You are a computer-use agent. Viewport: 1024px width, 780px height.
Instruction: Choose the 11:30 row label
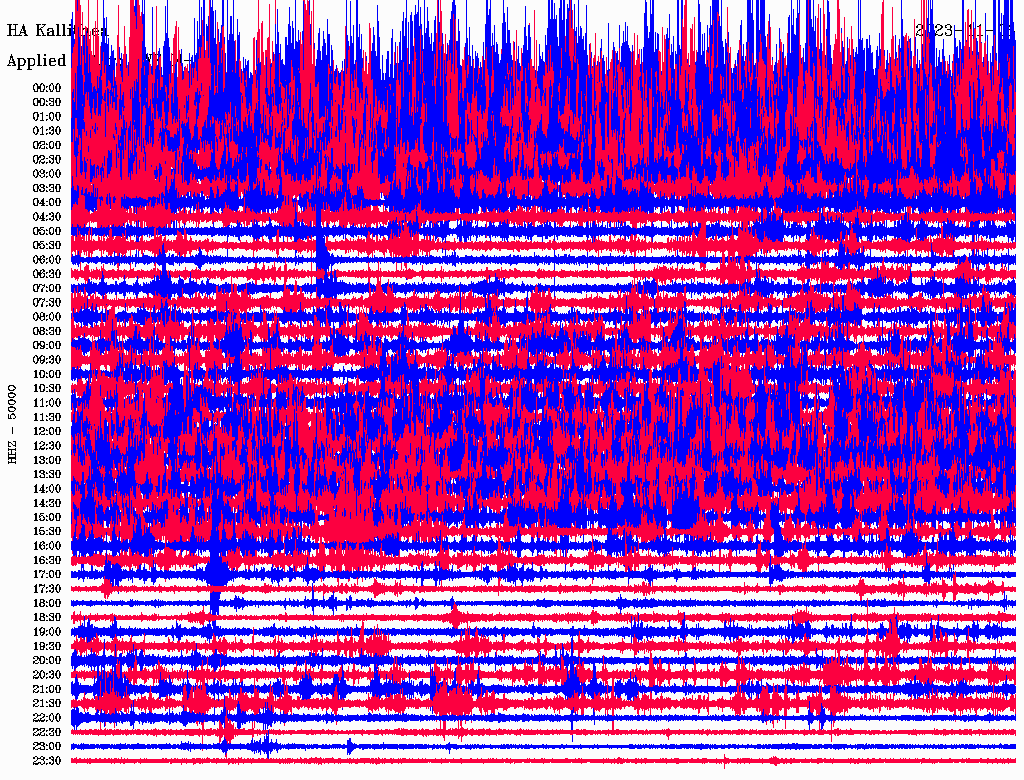47,417
